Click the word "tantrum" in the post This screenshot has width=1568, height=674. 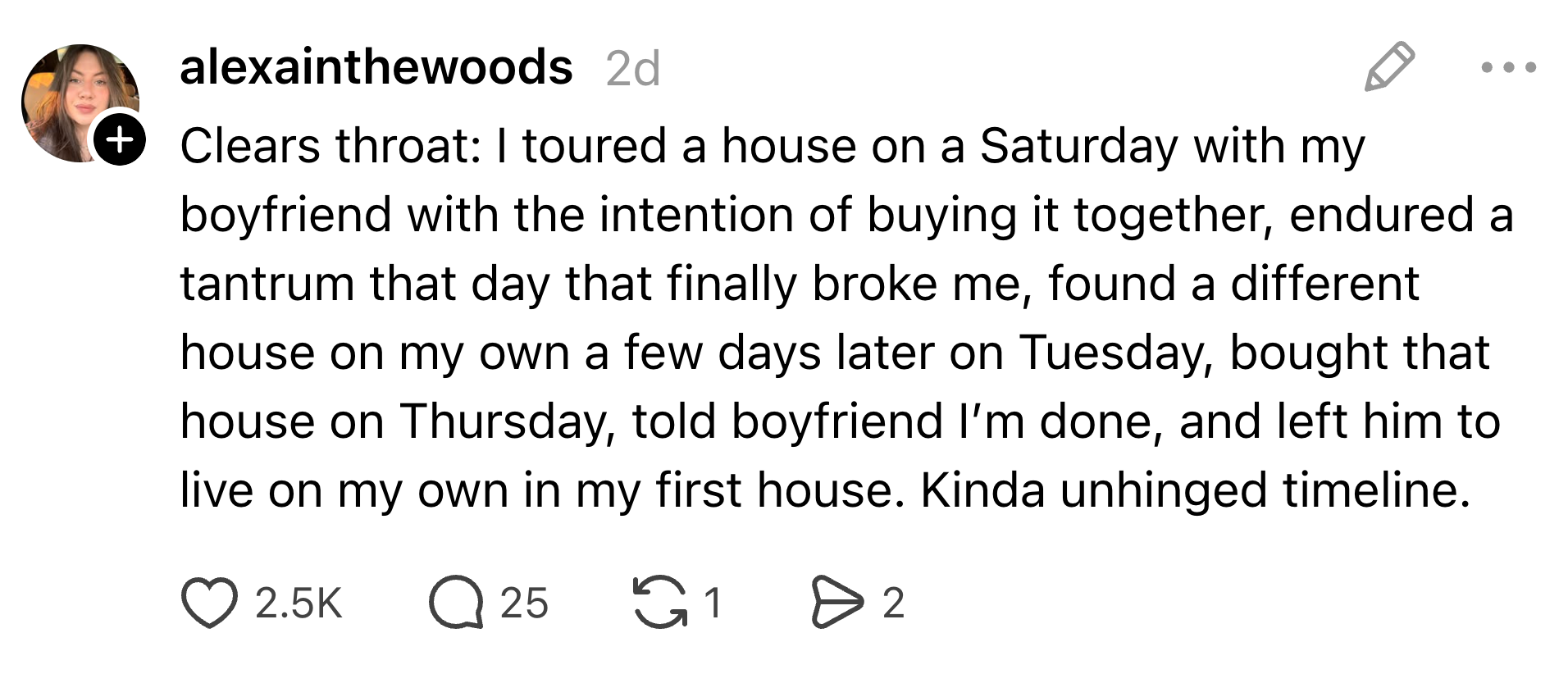[267, 285]
